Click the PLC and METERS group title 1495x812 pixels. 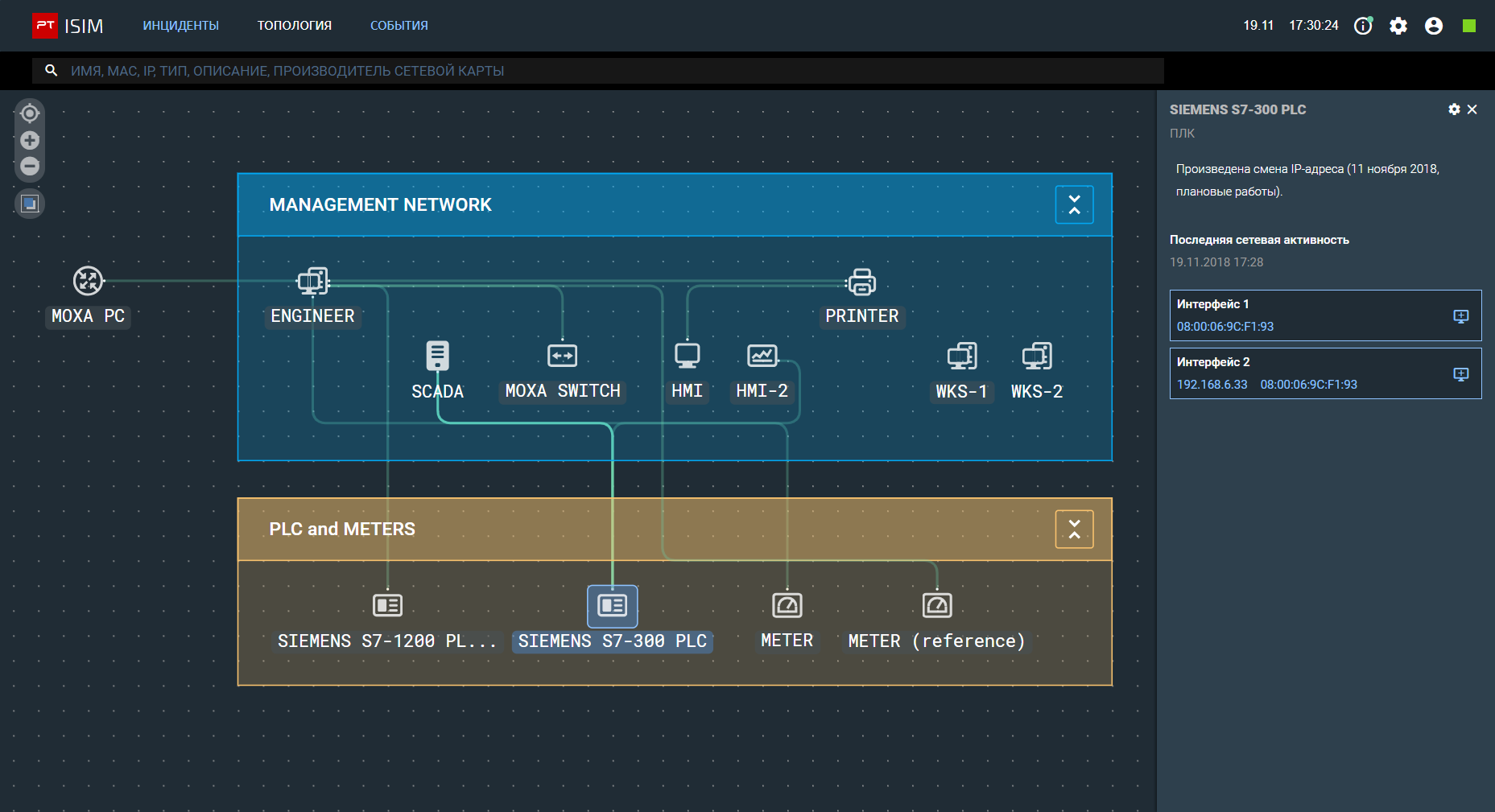click(x=342, y=530)
